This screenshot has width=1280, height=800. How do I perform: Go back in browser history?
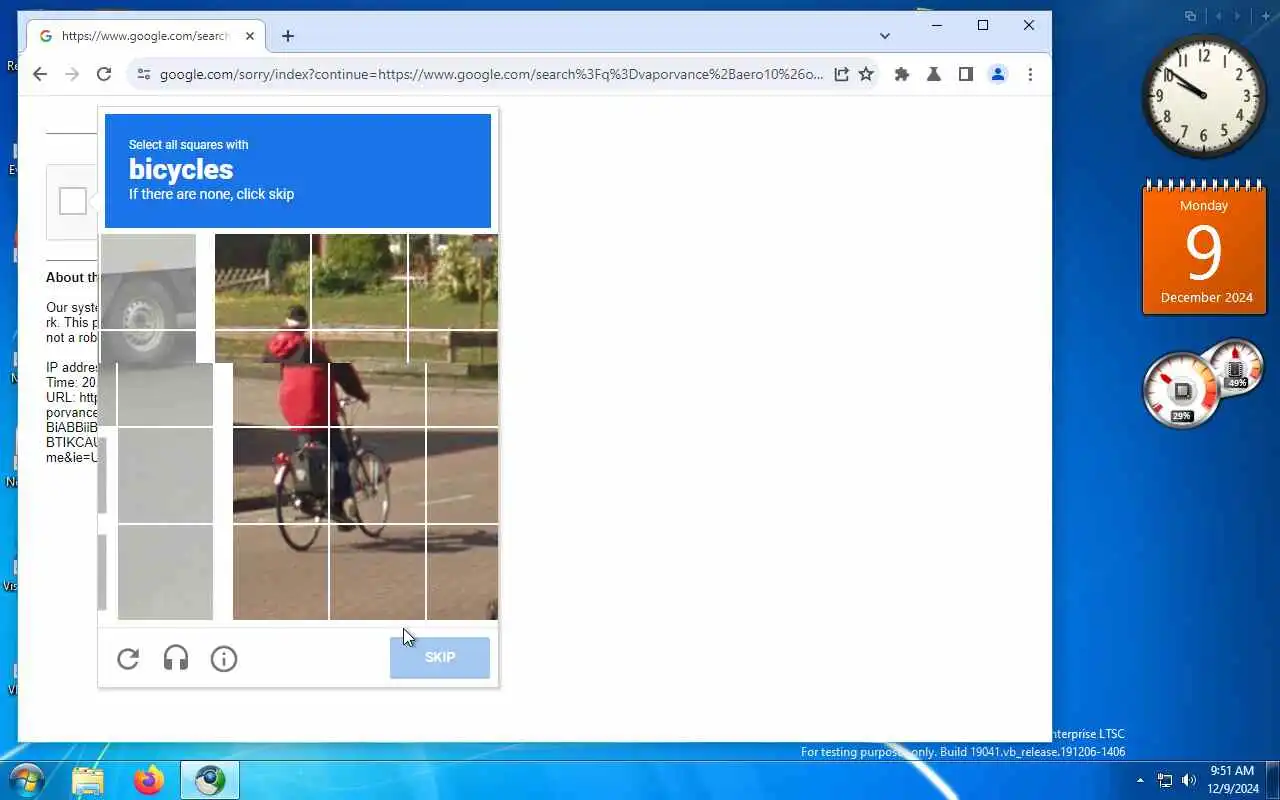point(40,74)
